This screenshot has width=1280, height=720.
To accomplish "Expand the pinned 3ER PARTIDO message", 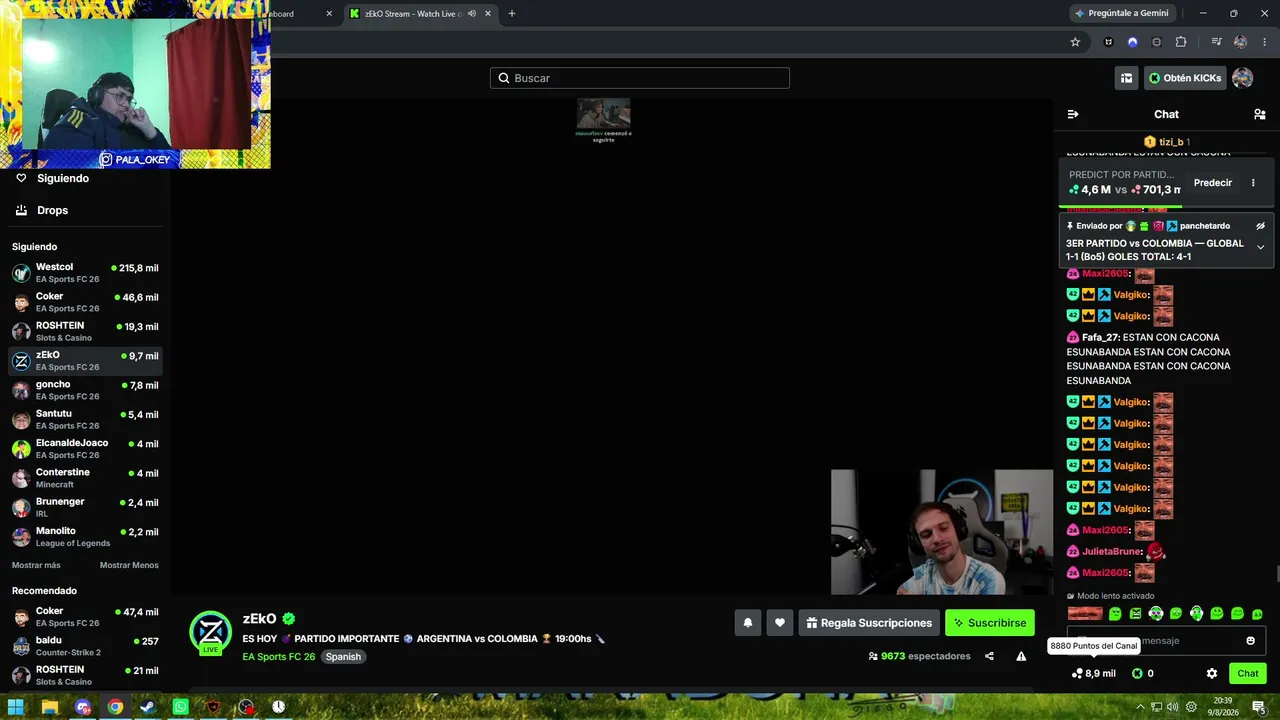I will (1261, 247).
